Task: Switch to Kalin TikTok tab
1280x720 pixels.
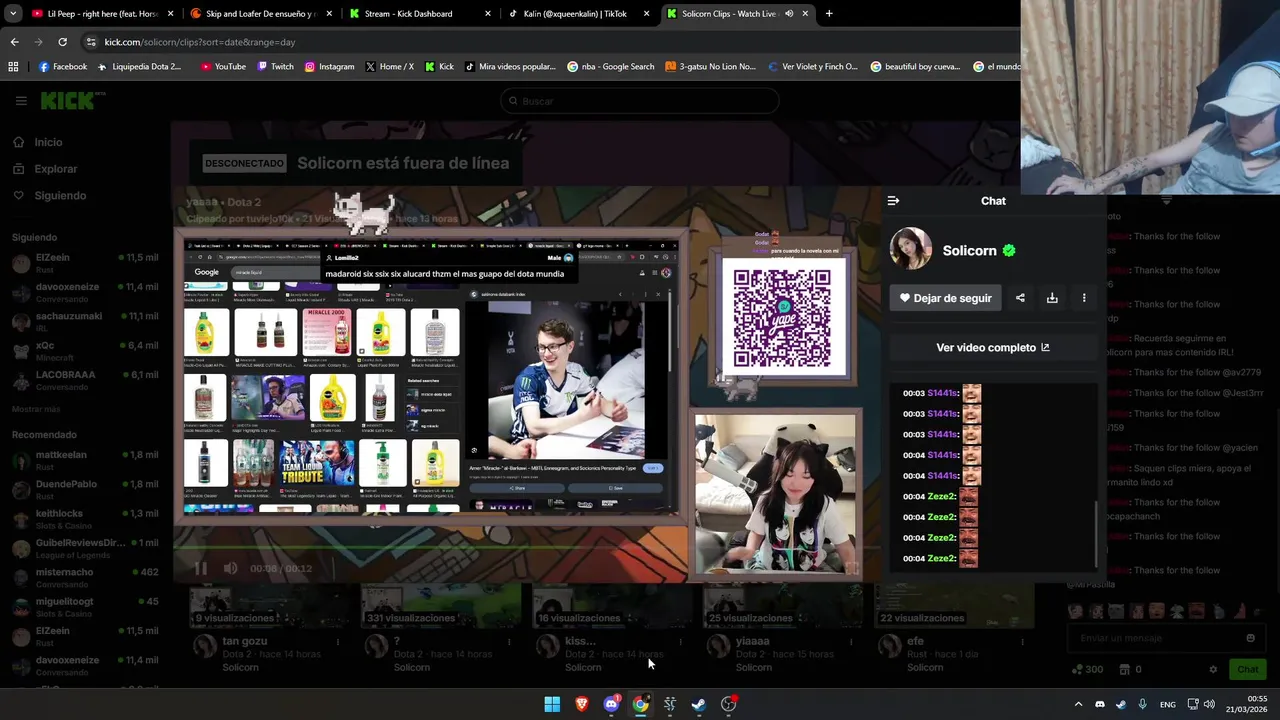Action: [x=578, y=14]
